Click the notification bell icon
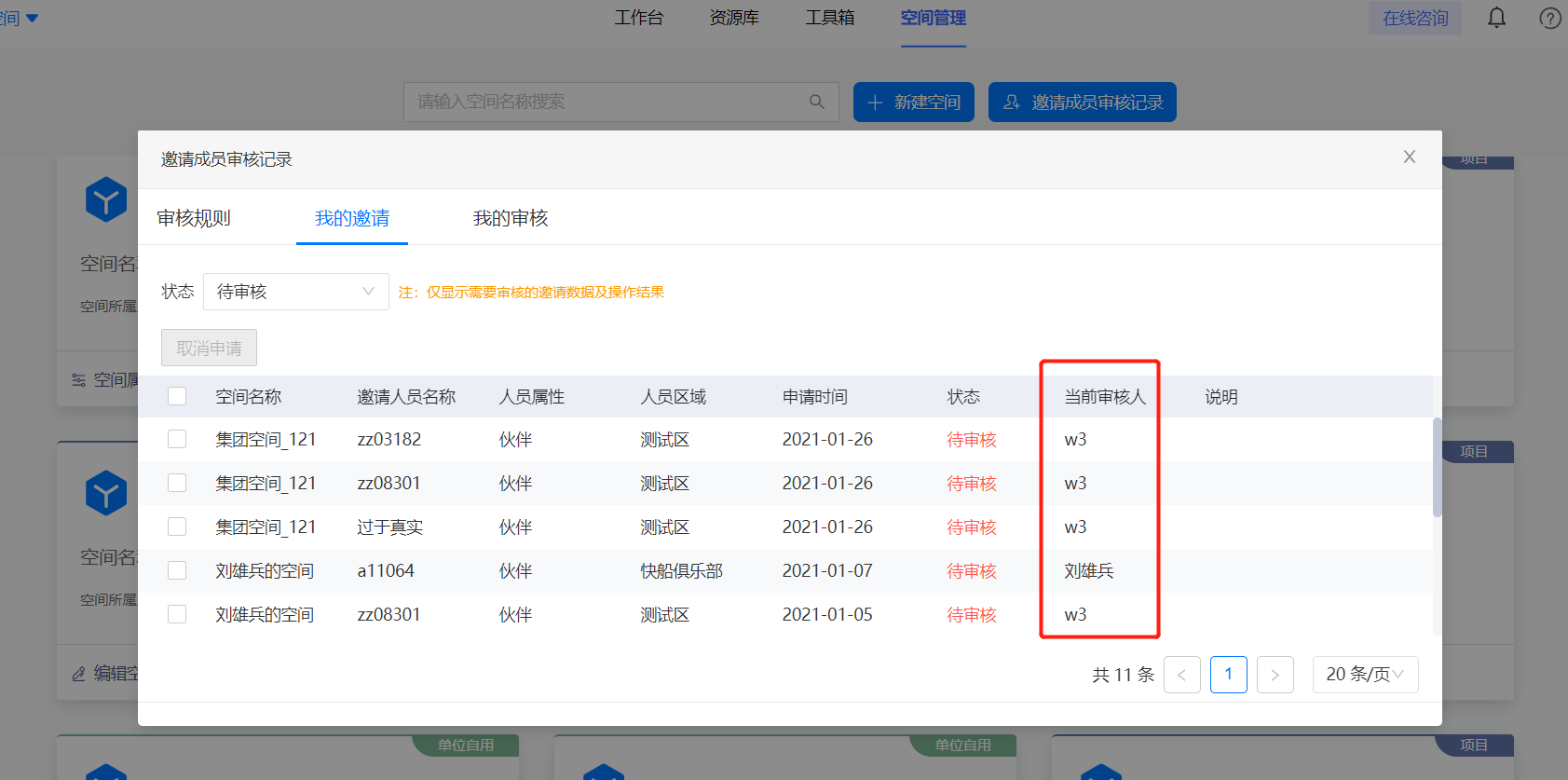 pyautogui.click(x=1496, y=18)
